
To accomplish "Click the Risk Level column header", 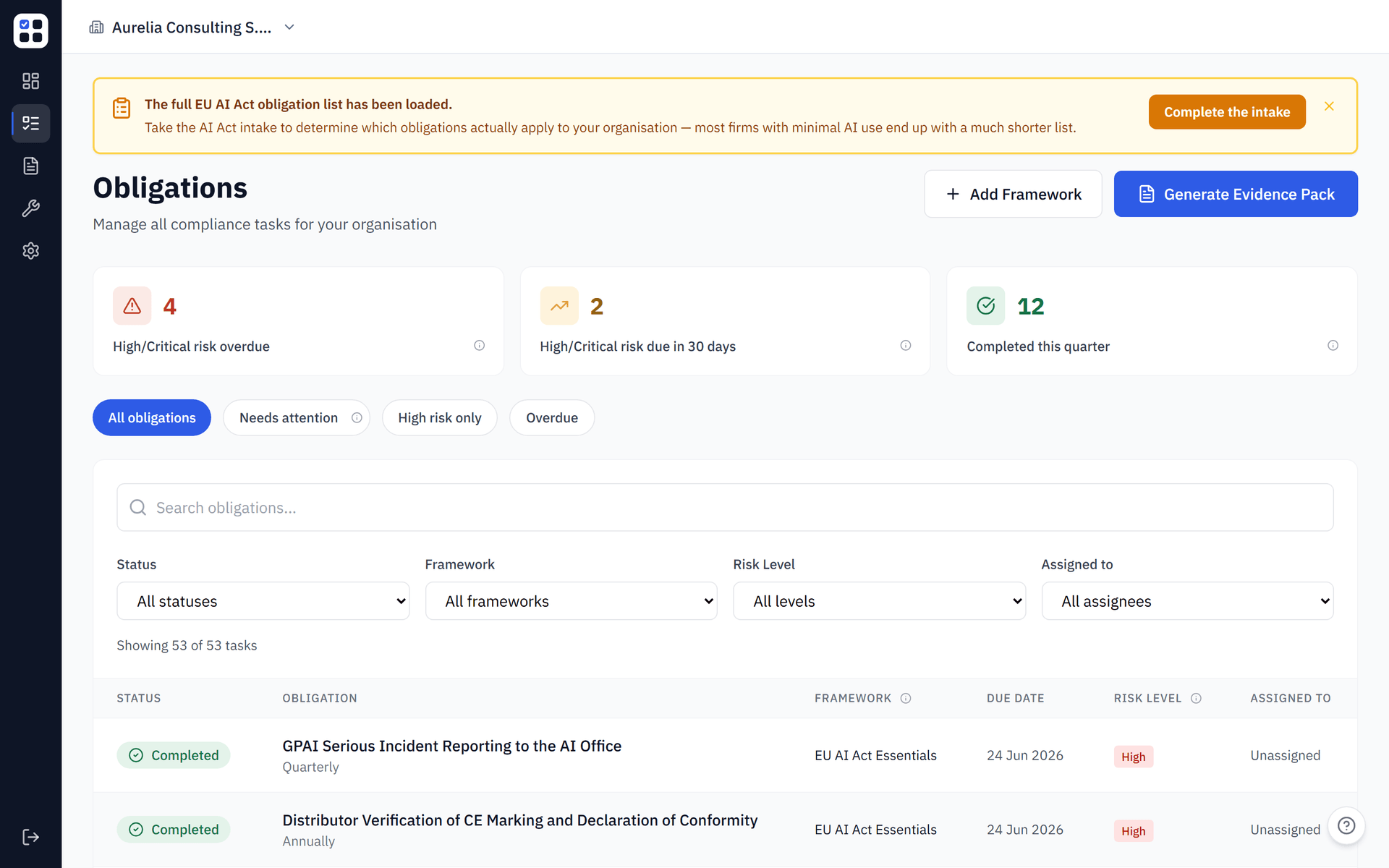I will click(x=1147, y=698).
